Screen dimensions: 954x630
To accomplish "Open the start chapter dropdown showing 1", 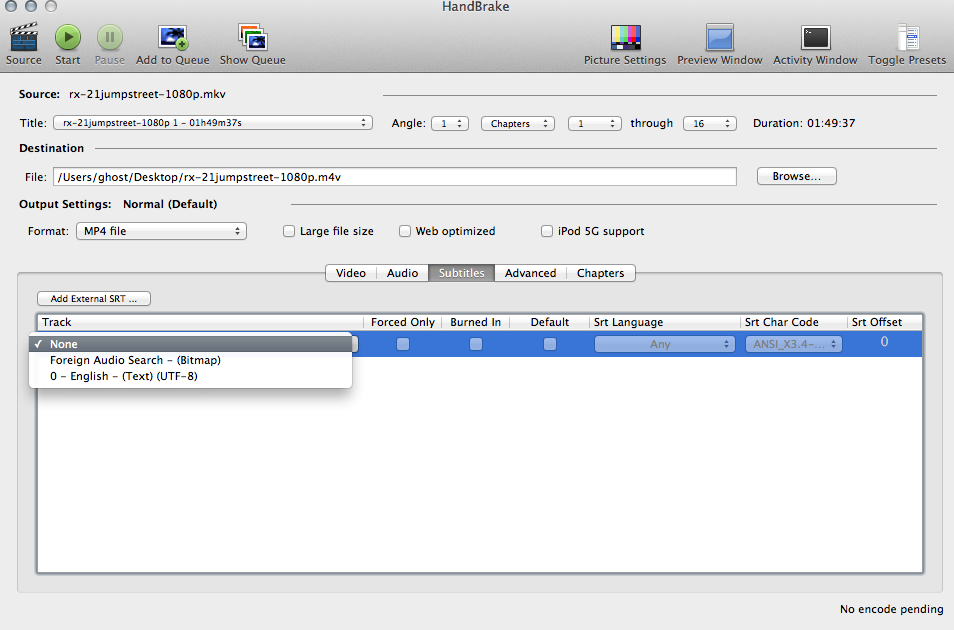I will 594,124.
